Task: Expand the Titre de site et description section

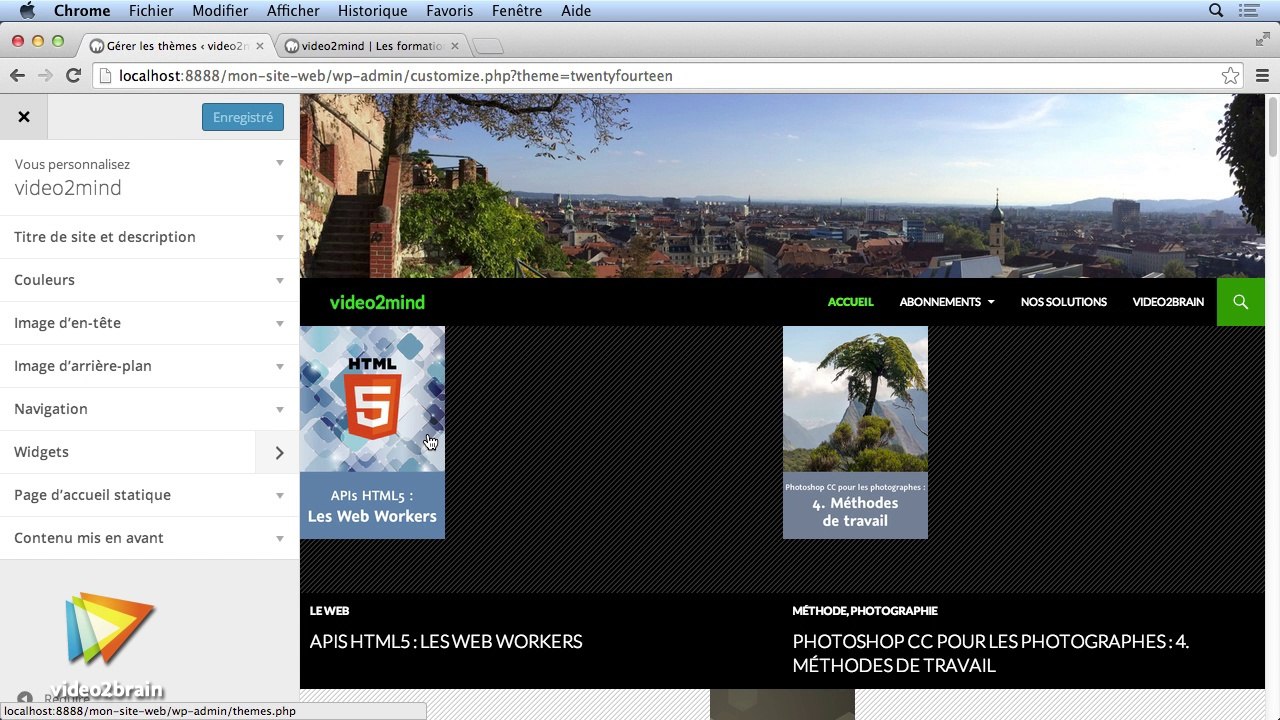Action: tap(150, 237)
